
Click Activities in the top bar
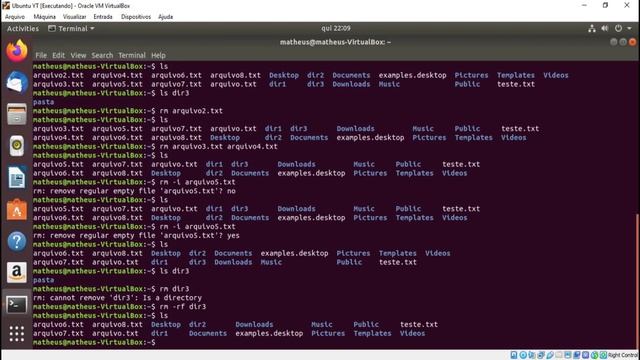click(23, 29)
